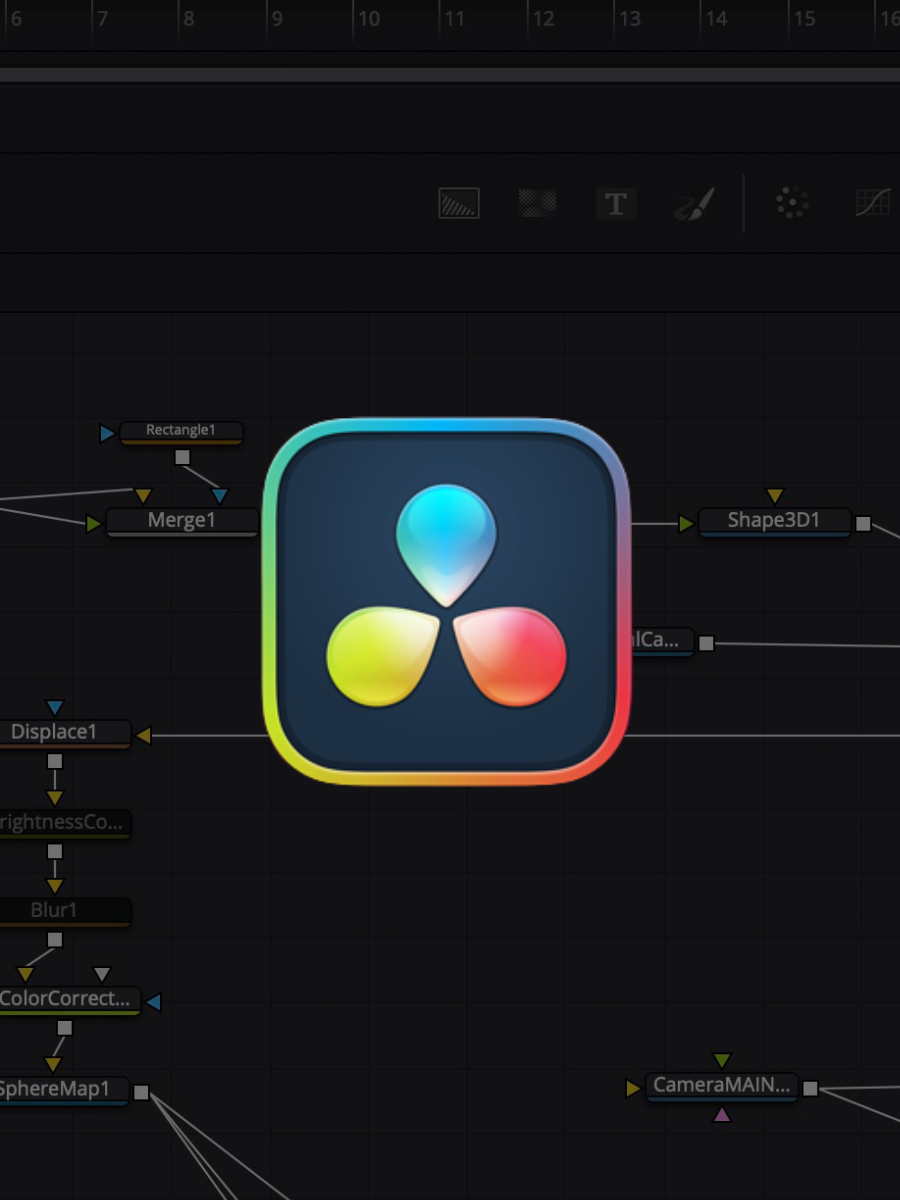This screenshot has height=1200, width=900.
Task: Jump to frame 15 on the time ruler
Action: pos(804,18)
